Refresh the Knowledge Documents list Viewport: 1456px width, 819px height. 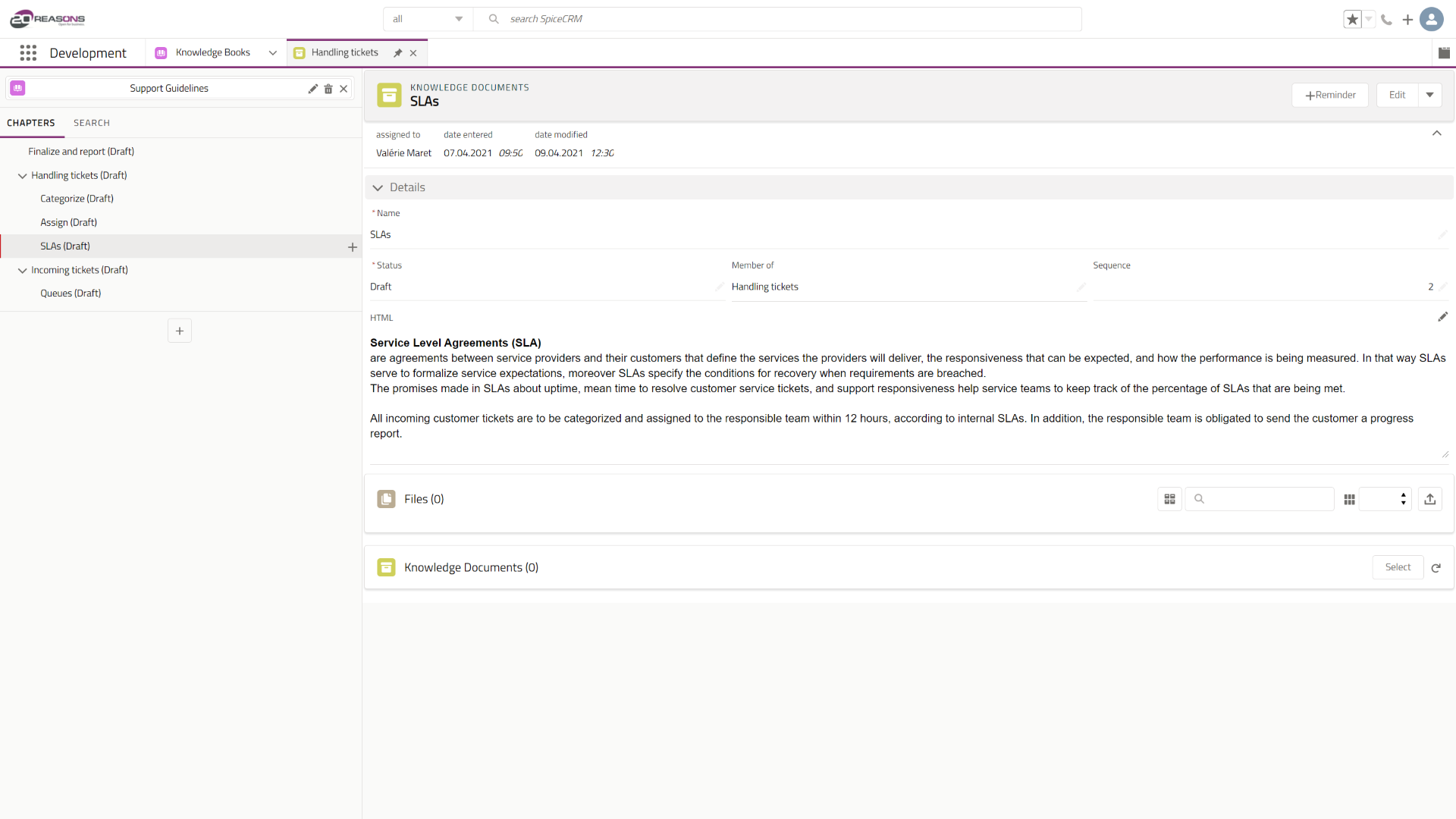point(1436,568)
